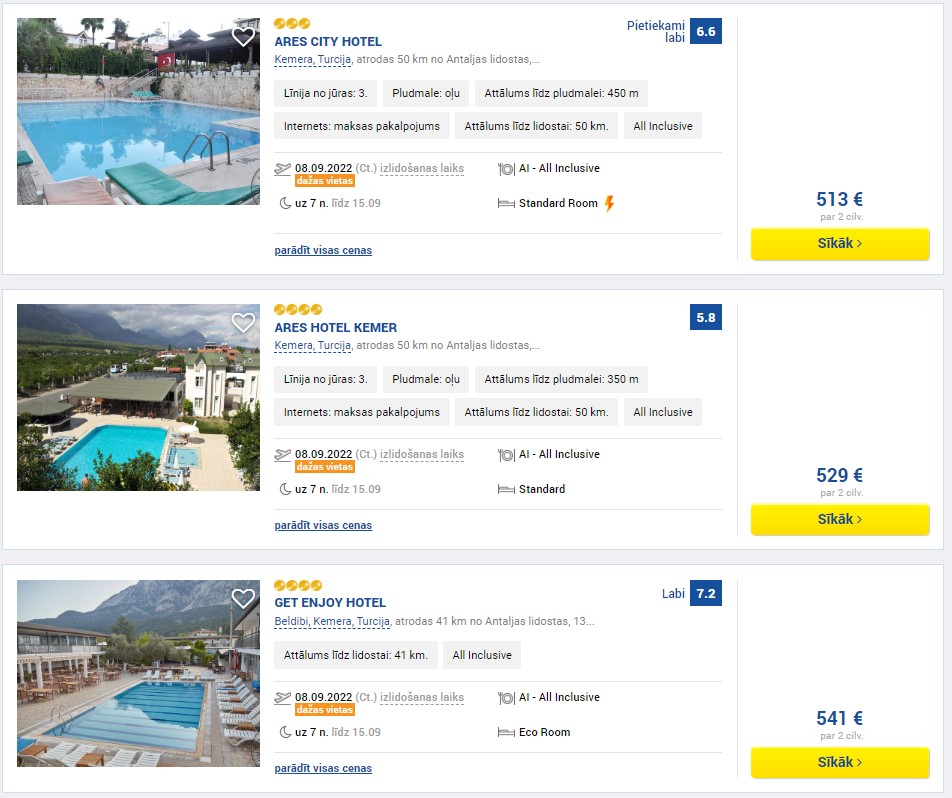Click moon nights icon for Ares Hotel Kemer

[285, 489]
